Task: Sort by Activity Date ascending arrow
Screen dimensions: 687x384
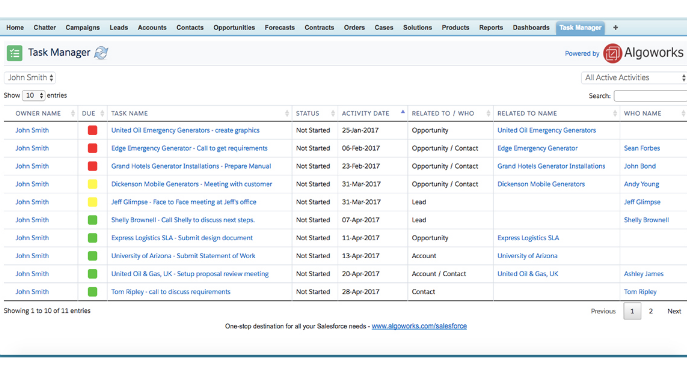Action: click(402, 112)
